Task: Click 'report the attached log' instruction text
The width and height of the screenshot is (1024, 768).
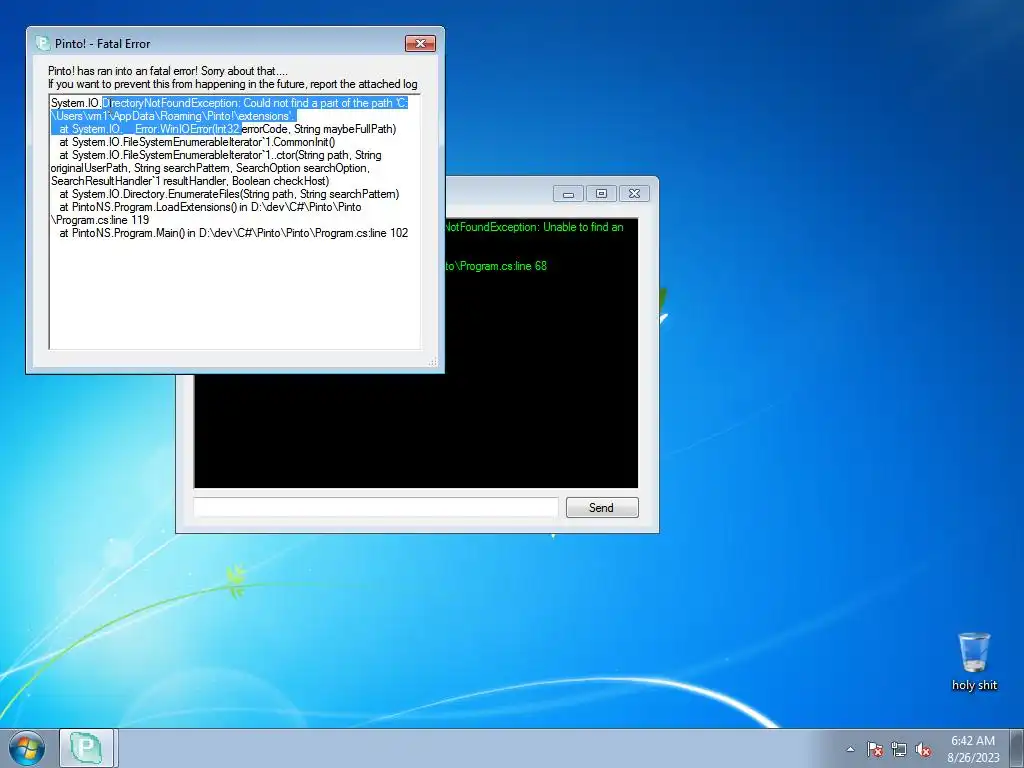Action: (x=362, y=84)
